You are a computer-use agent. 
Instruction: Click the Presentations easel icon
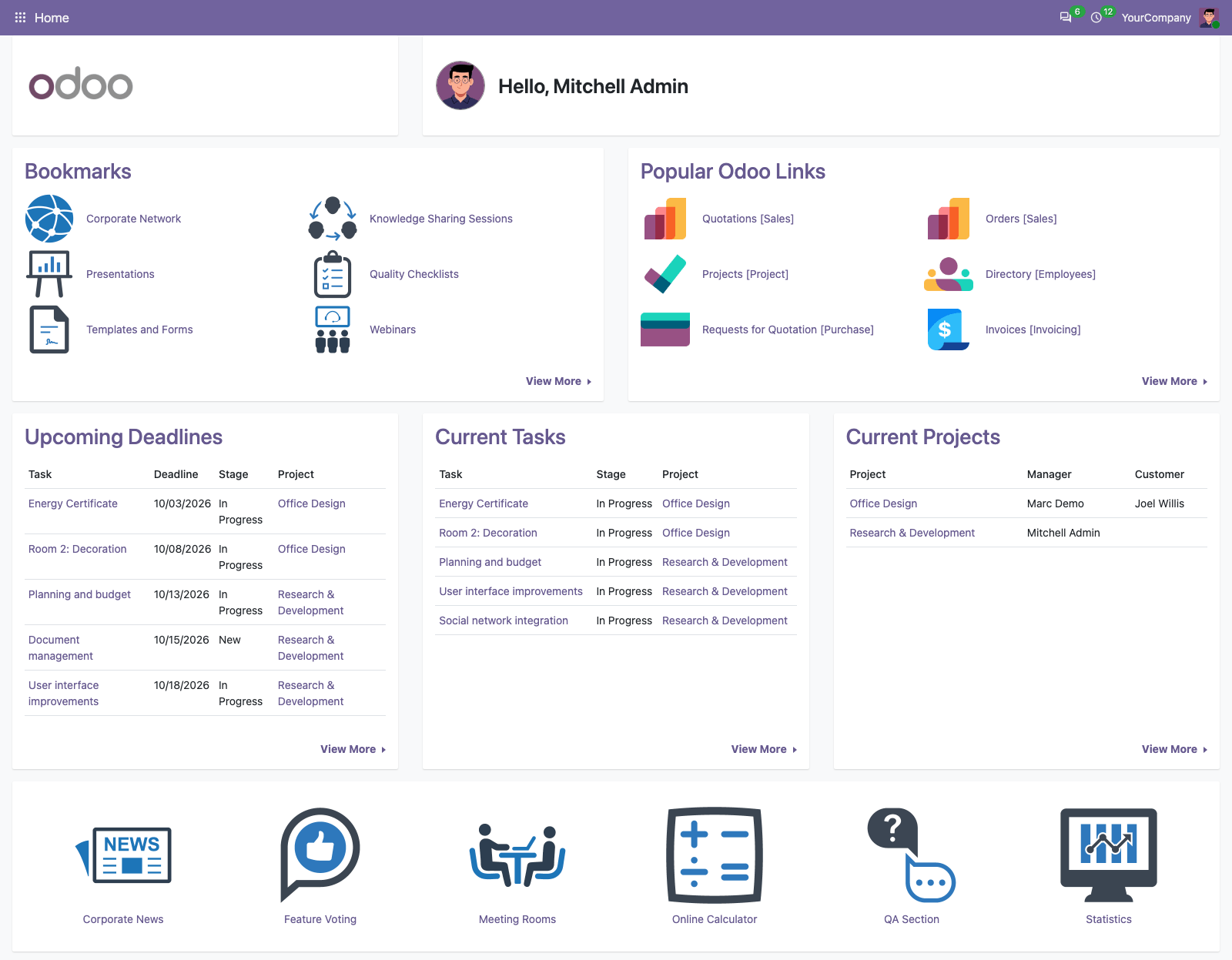point(49,274)
